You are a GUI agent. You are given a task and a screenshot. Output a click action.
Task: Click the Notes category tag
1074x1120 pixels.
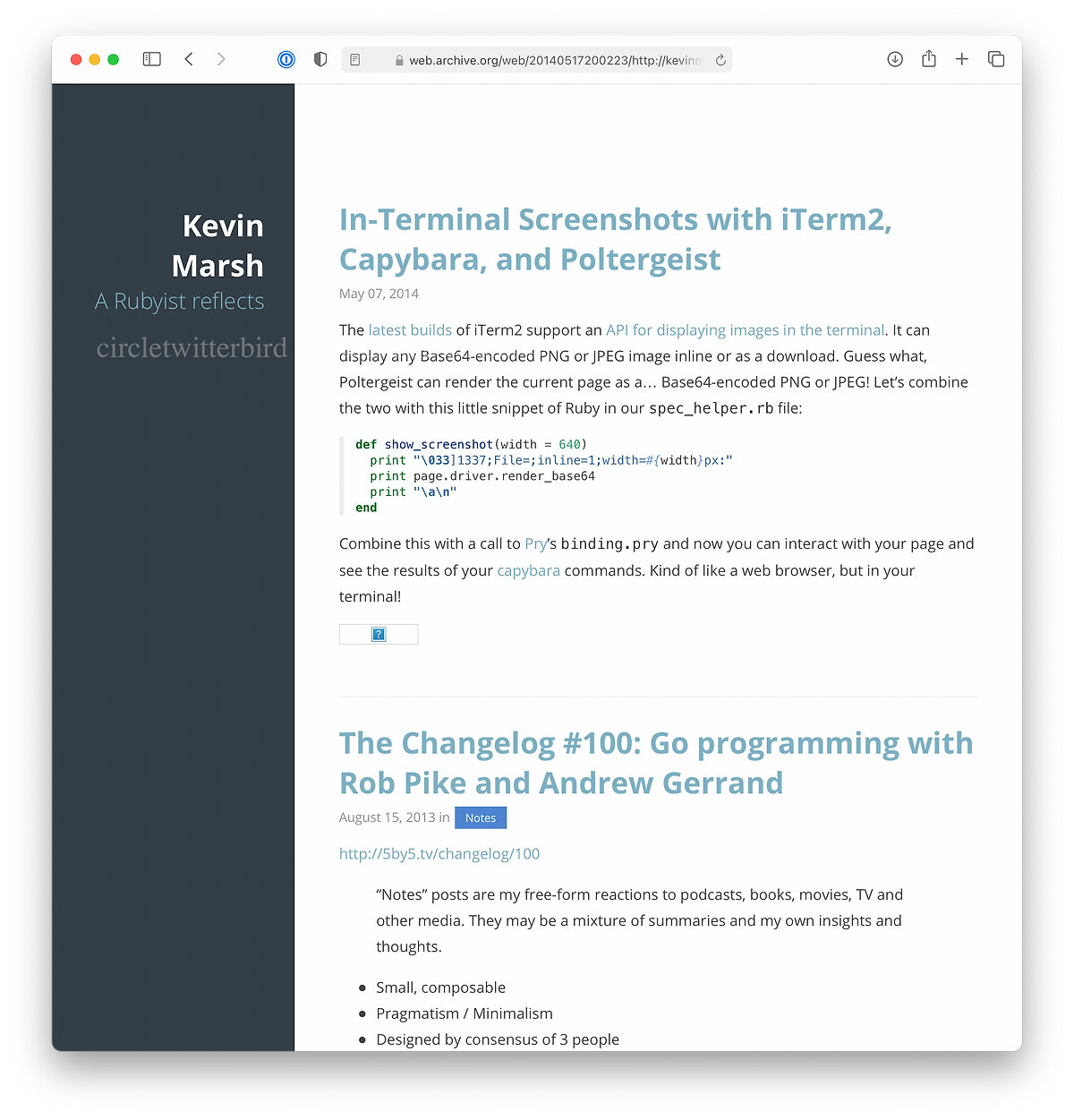pyautogui.click(x=481, y=817)
